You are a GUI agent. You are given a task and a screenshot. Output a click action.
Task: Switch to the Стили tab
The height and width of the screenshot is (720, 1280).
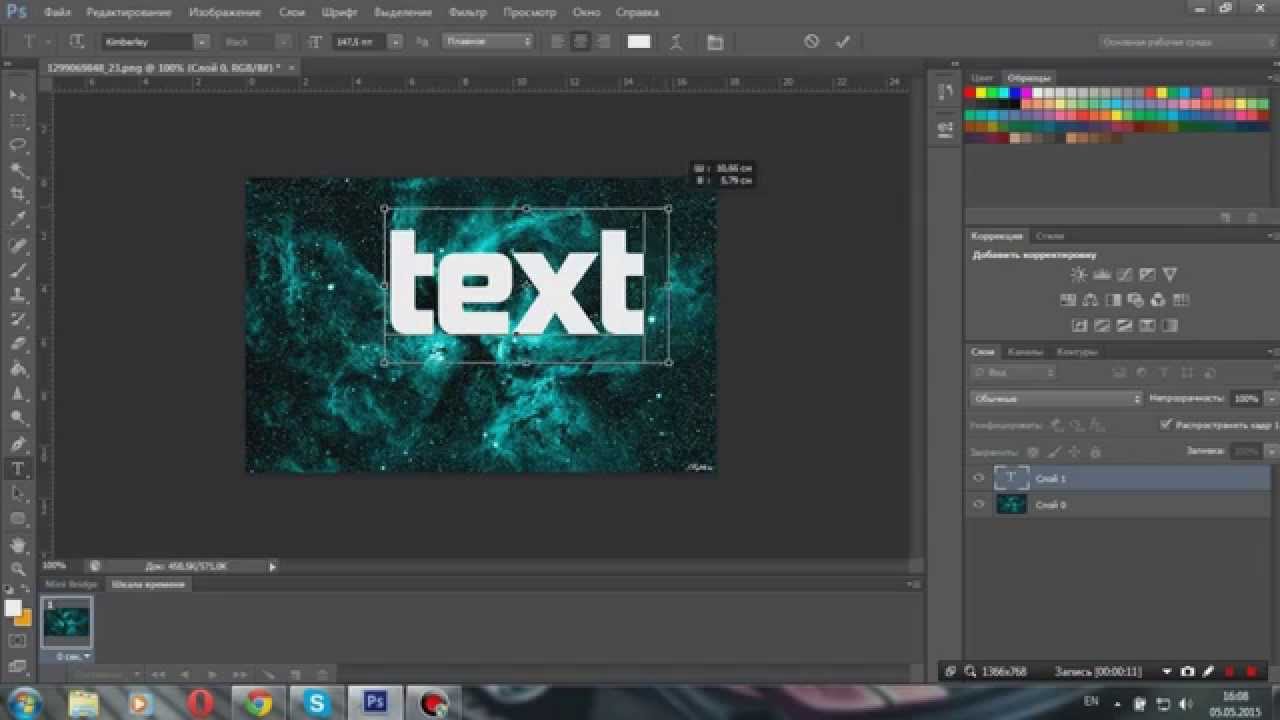coord(1050,236)
